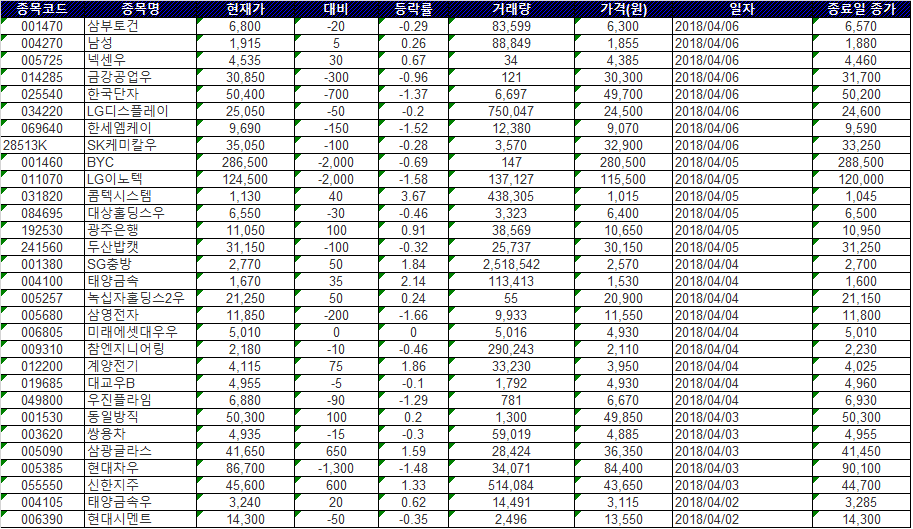The width and height of the screenshot is (913, 529).
Task: Select the 한세엠케이 name cell
Action: click(140, 128)
